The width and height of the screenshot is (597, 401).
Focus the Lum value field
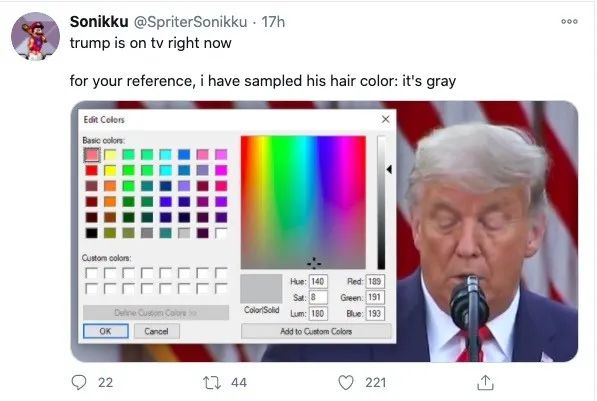(x=318, y=313)
